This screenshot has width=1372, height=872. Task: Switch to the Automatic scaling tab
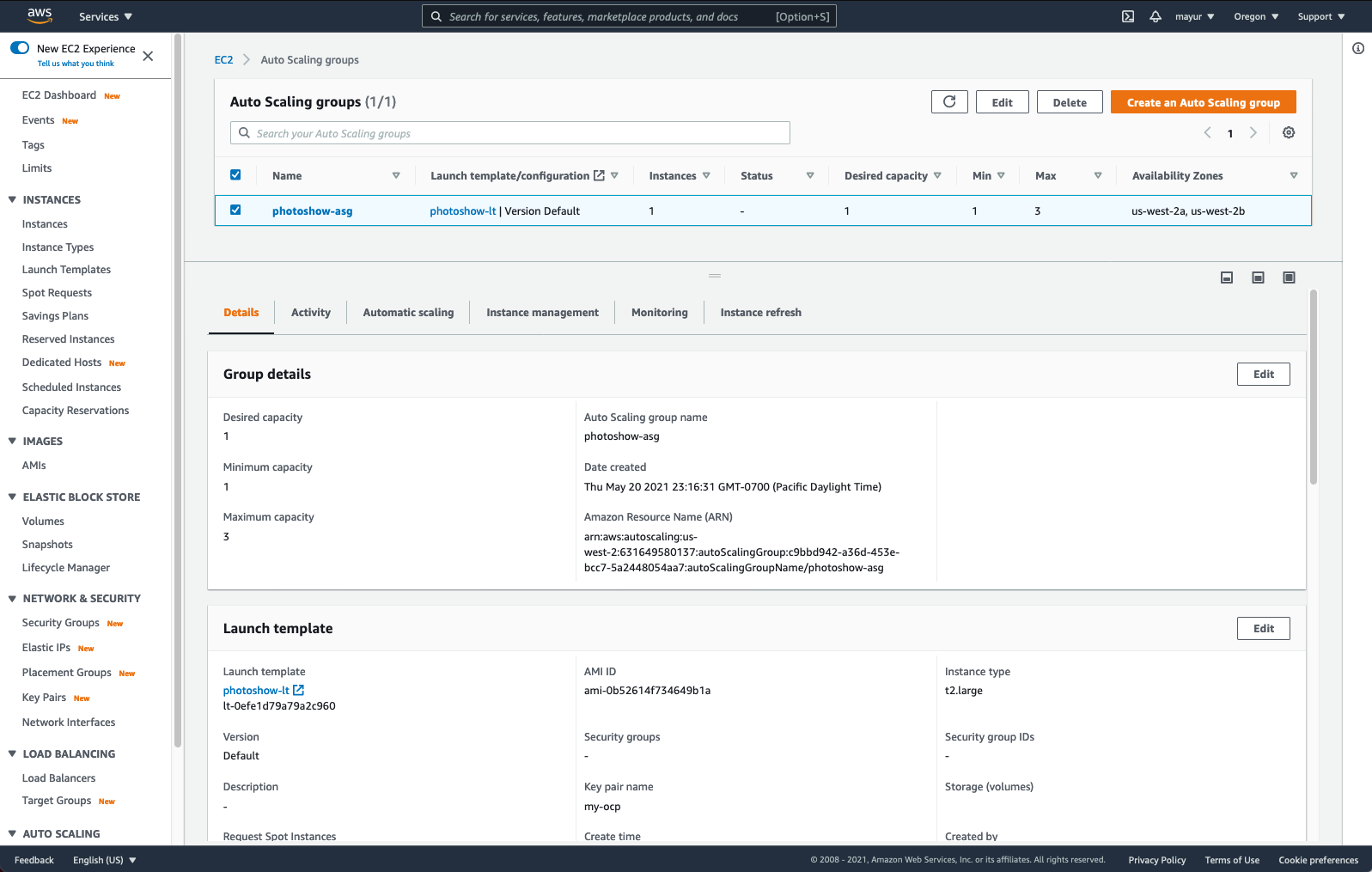click(408, 313)
